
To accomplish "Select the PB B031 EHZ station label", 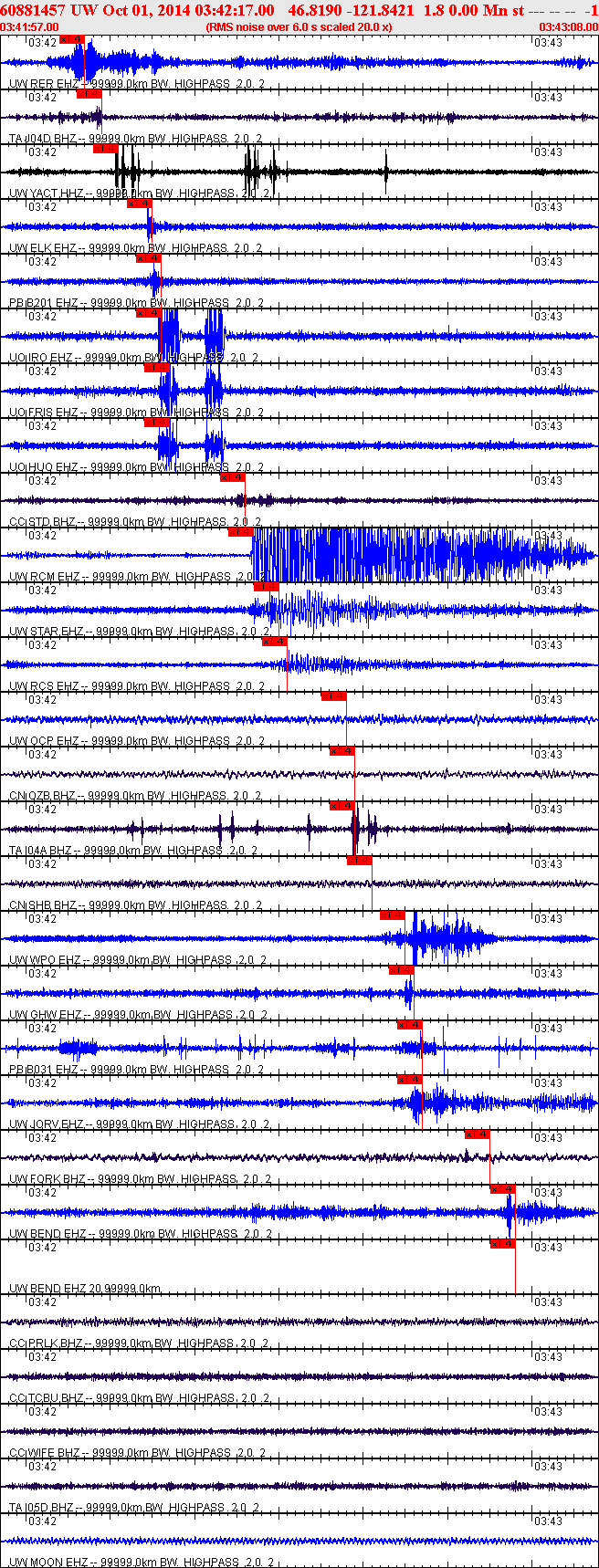I will 135,1069.
